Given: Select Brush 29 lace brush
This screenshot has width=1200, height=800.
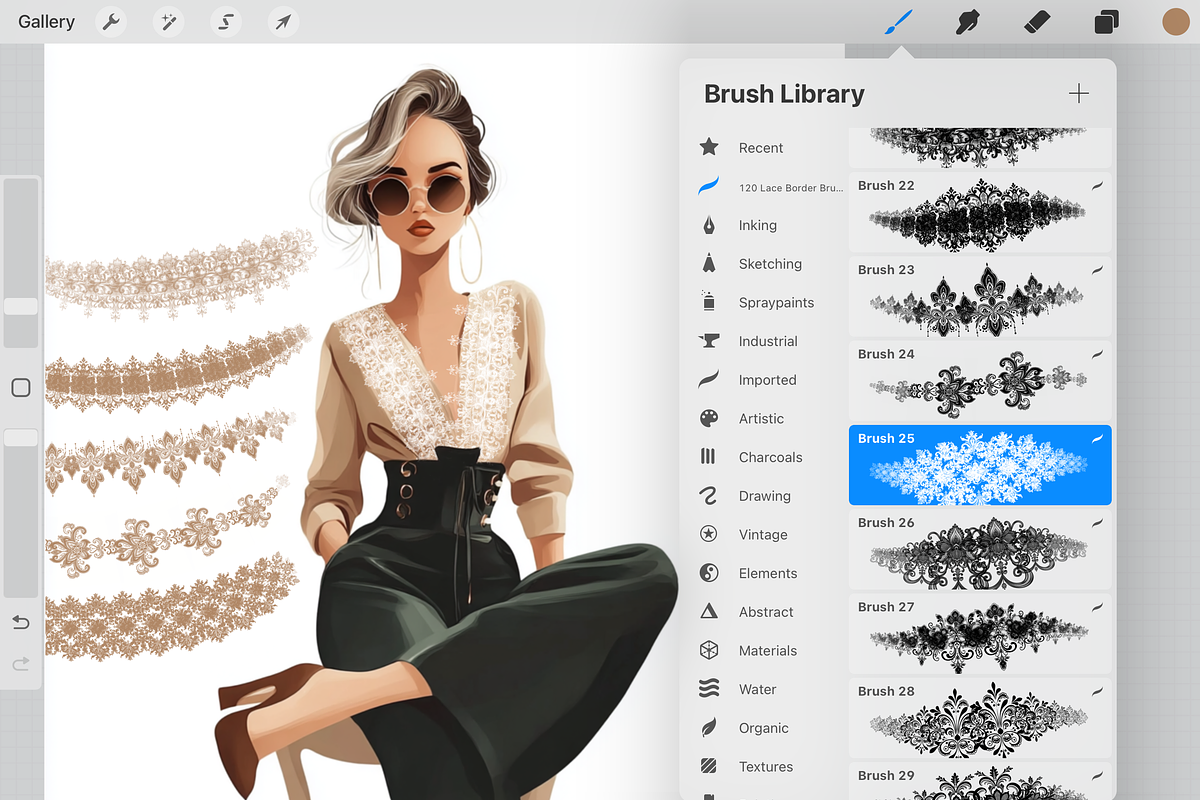Looking at the screenshot, I should (x=980, y=781).
